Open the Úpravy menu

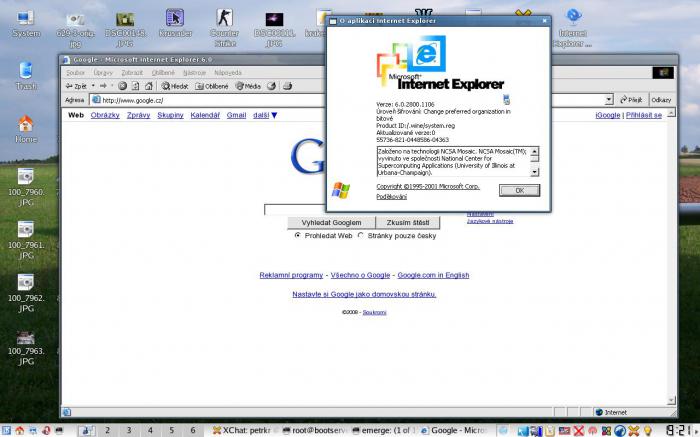coord(103,72)
